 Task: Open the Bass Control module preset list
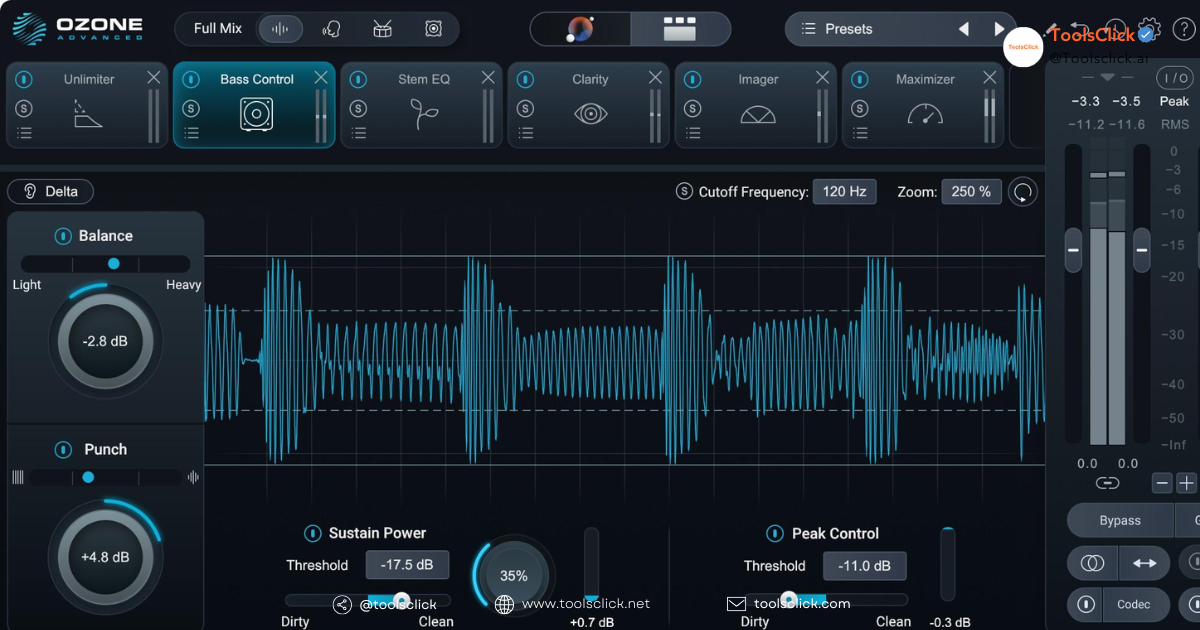click(x=191, y=132)
